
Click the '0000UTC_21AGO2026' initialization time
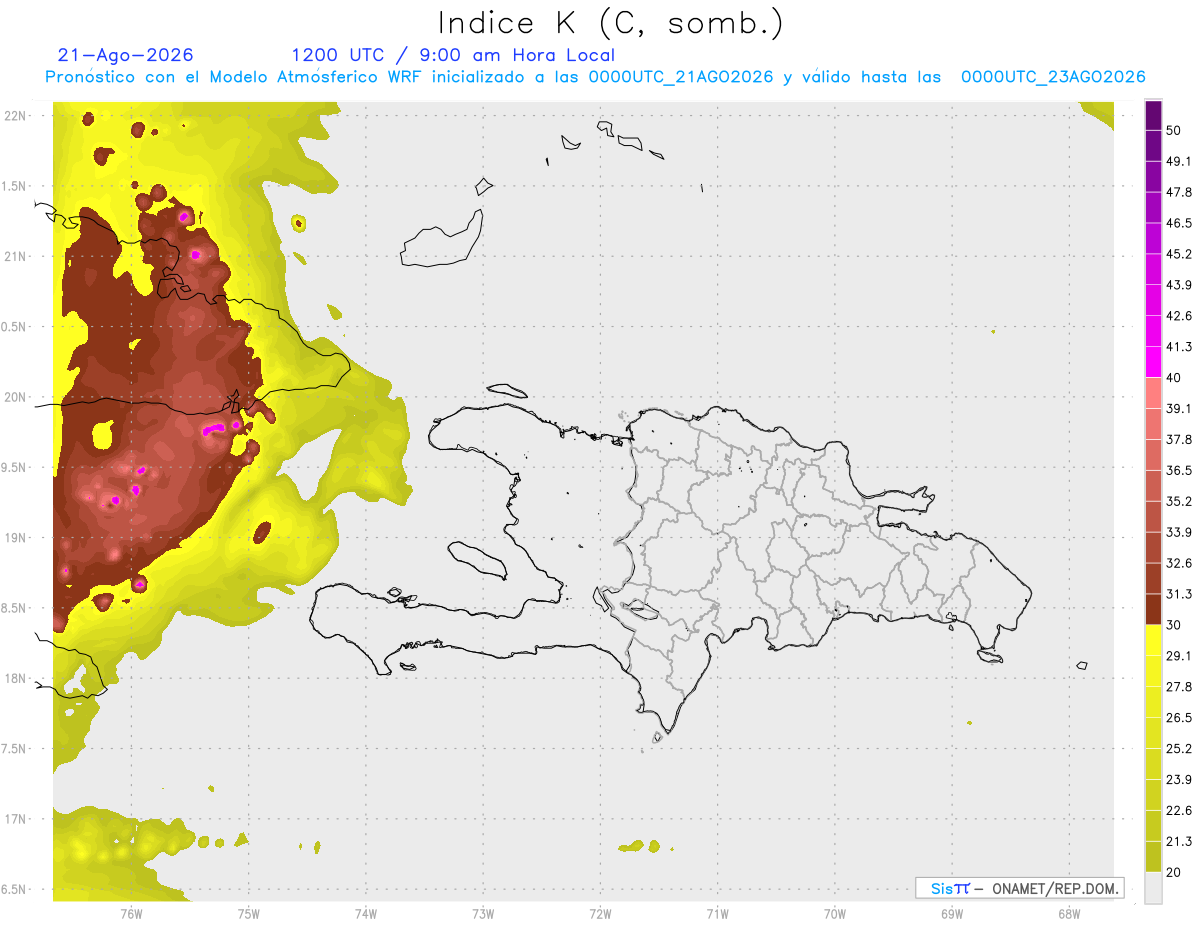click(x=681, y=77)
